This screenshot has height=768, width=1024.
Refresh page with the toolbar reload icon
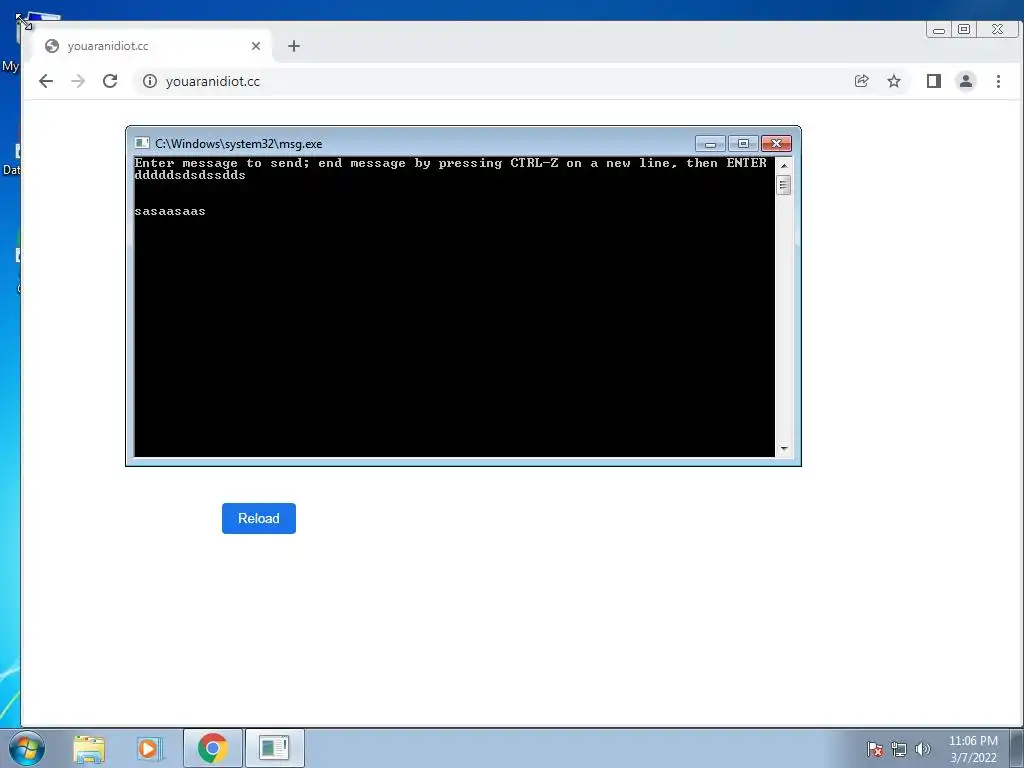pos(110,81)
